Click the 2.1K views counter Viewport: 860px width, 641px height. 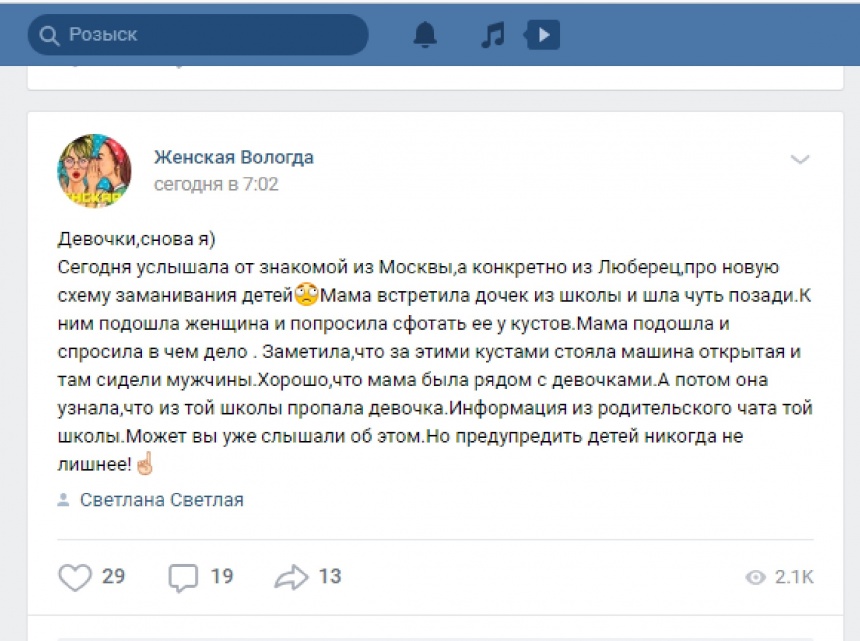pyautogui.click(x=794, y=577)
